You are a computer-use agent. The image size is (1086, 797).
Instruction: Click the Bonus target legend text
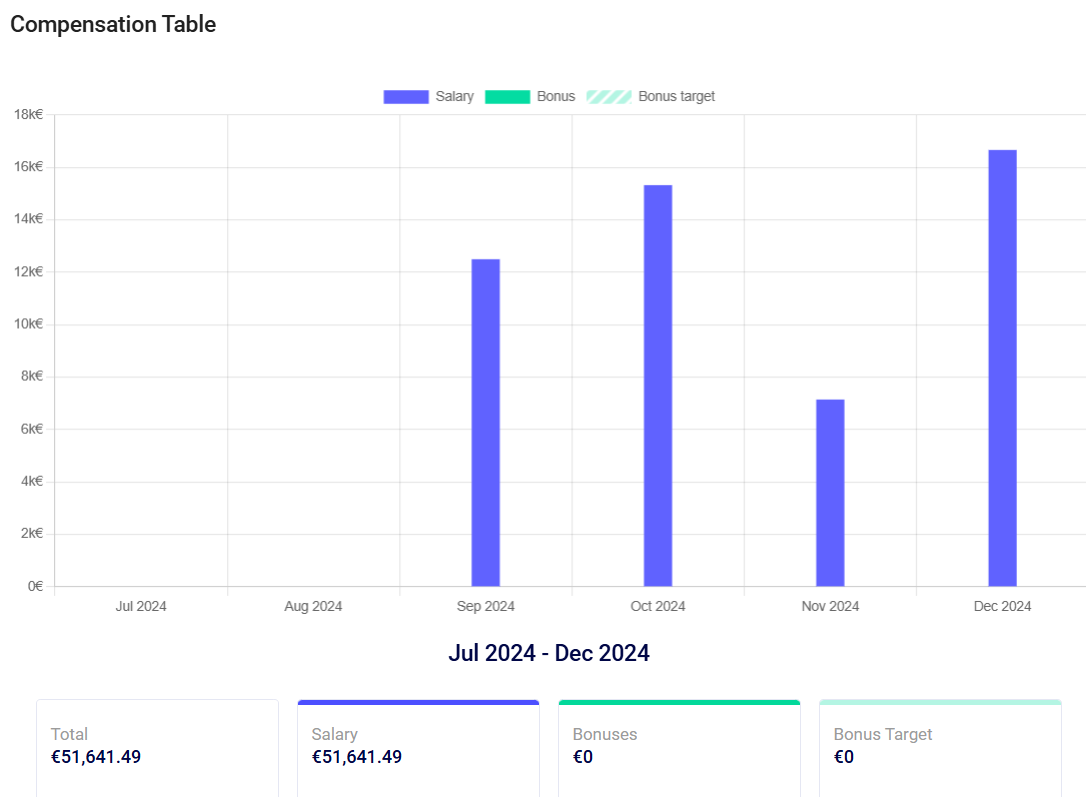point(676,97)
